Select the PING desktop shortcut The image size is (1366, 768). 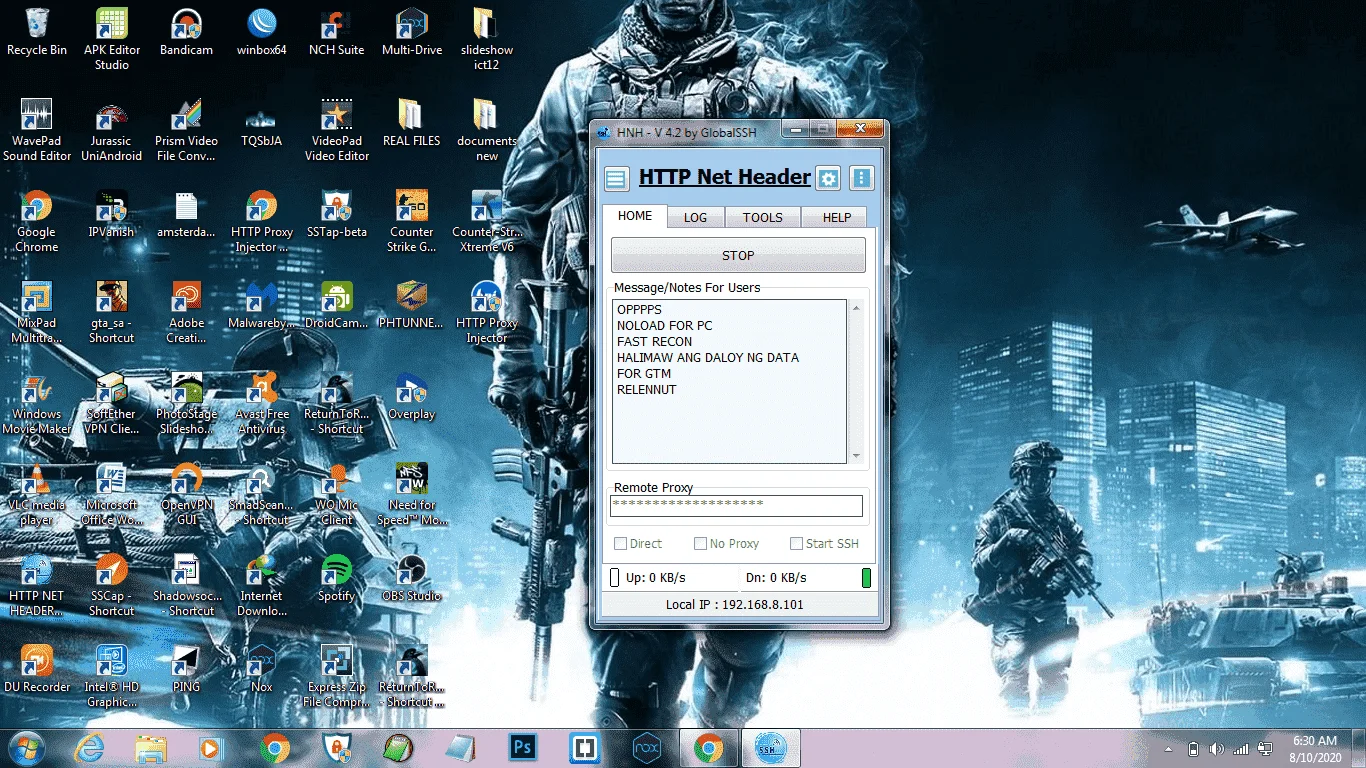(186, 670)
